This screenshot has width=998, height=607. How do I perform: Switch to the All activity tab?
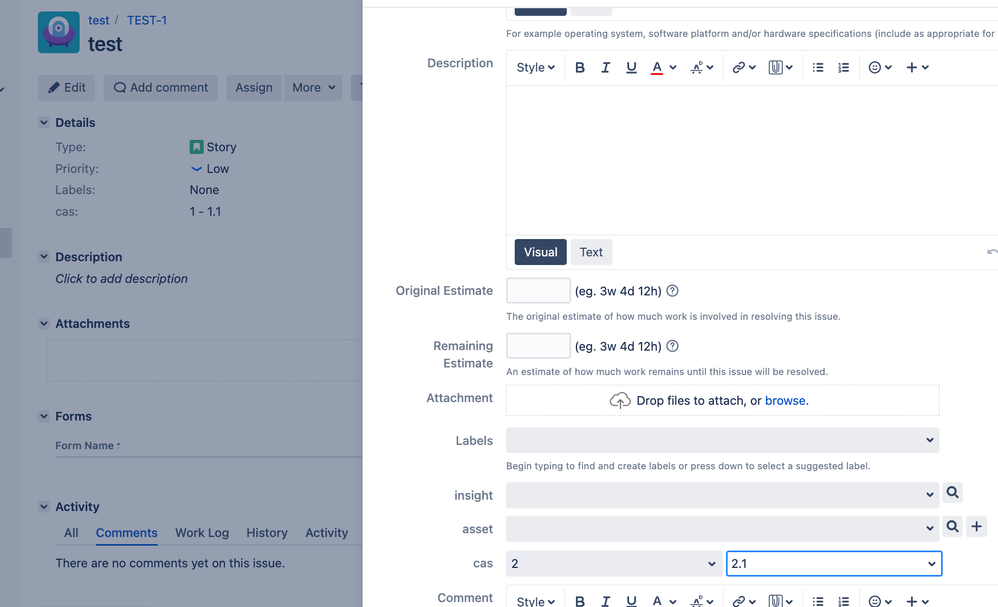[71, 533]
